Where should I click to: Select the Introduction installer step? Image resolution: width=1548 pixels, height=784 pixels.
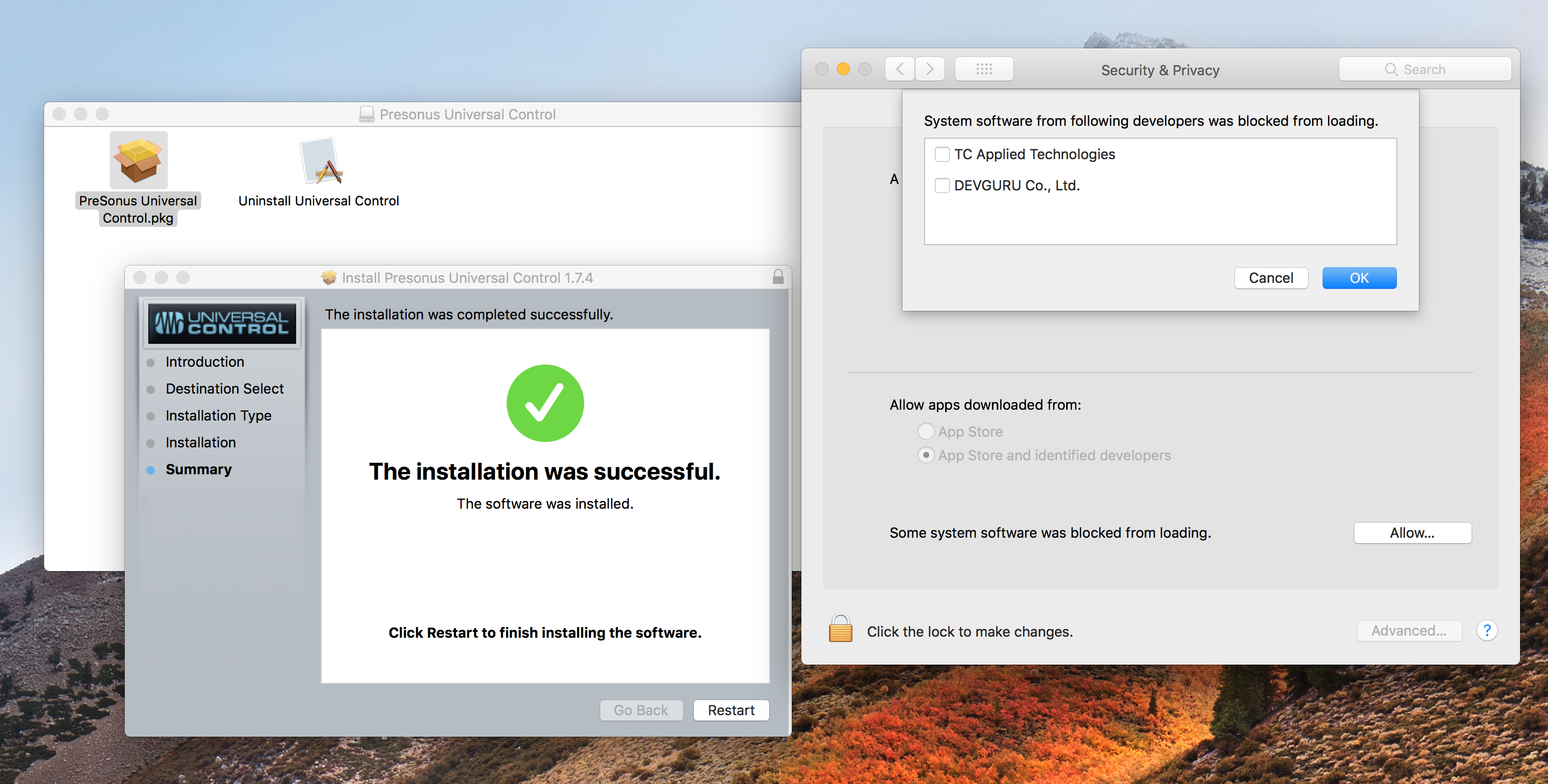pyautogui.click(x=204, y=362)
